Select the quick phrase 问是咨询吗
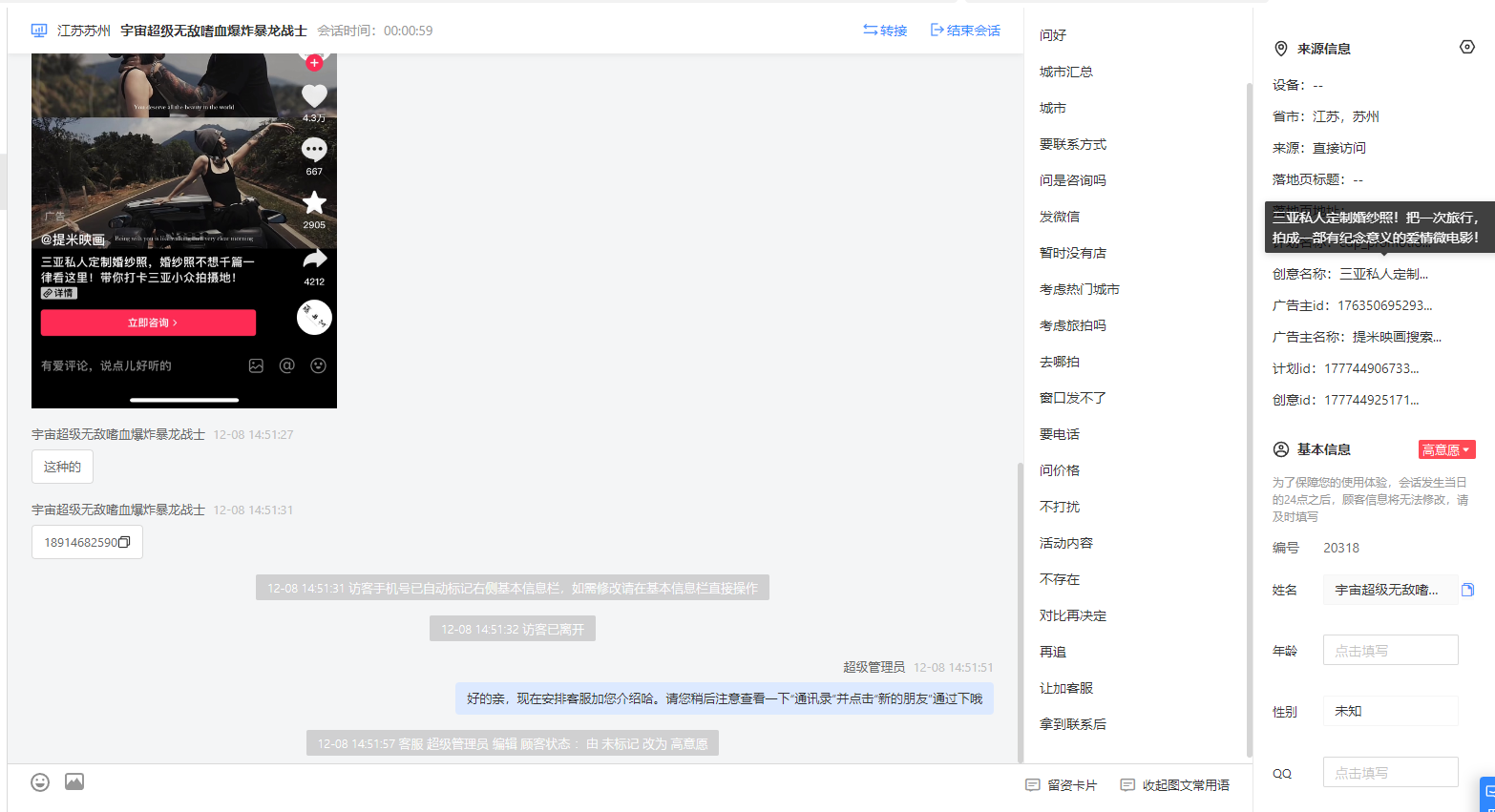Screen dimensions: 1495x812 point(1073,180)
